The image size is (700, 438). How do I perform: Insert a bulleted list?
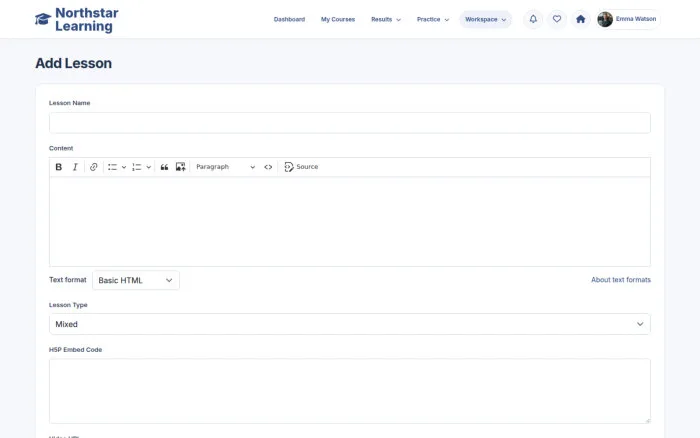tap(112, 167)
